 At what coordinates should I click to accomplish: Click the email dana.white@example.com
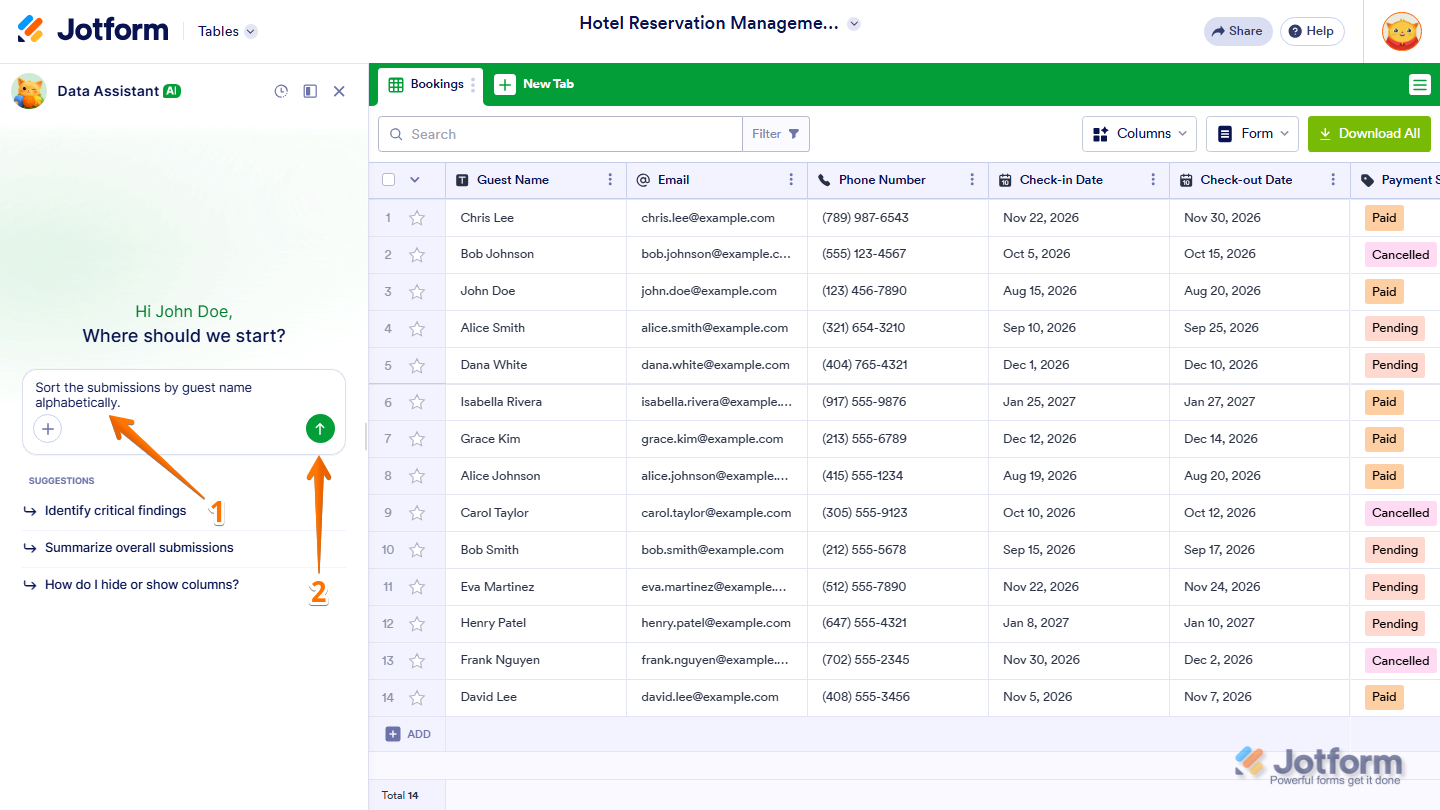tap(717, 366)
